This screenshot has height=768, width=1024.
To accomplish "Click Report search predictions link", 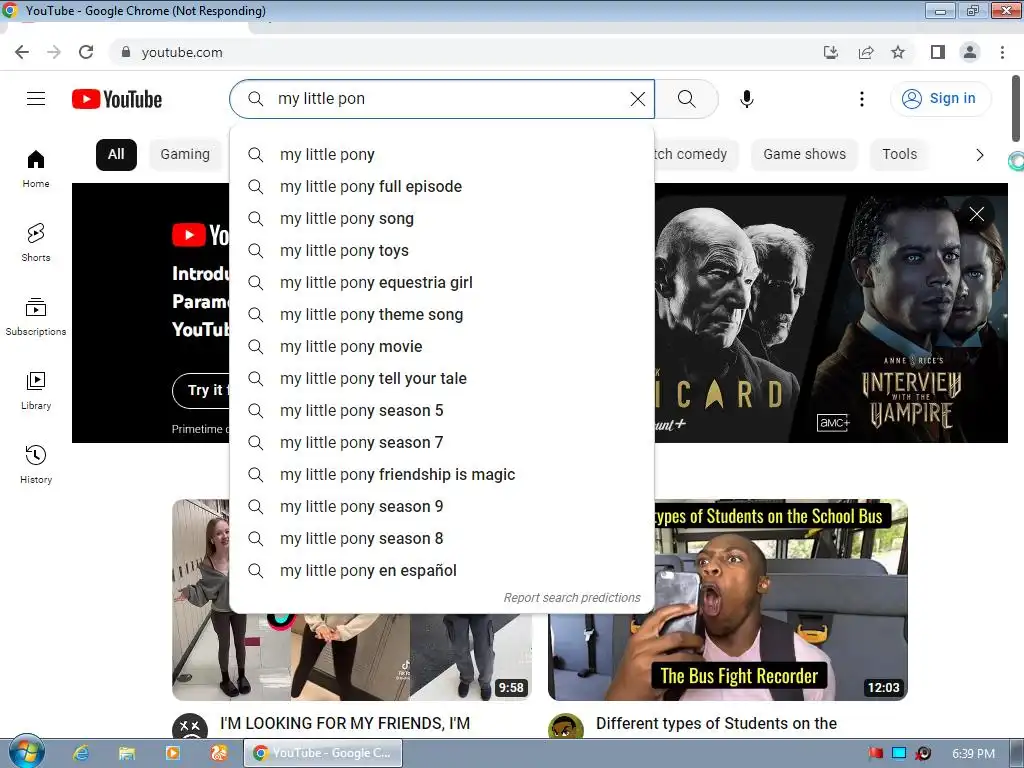I will tap(572, 598).
